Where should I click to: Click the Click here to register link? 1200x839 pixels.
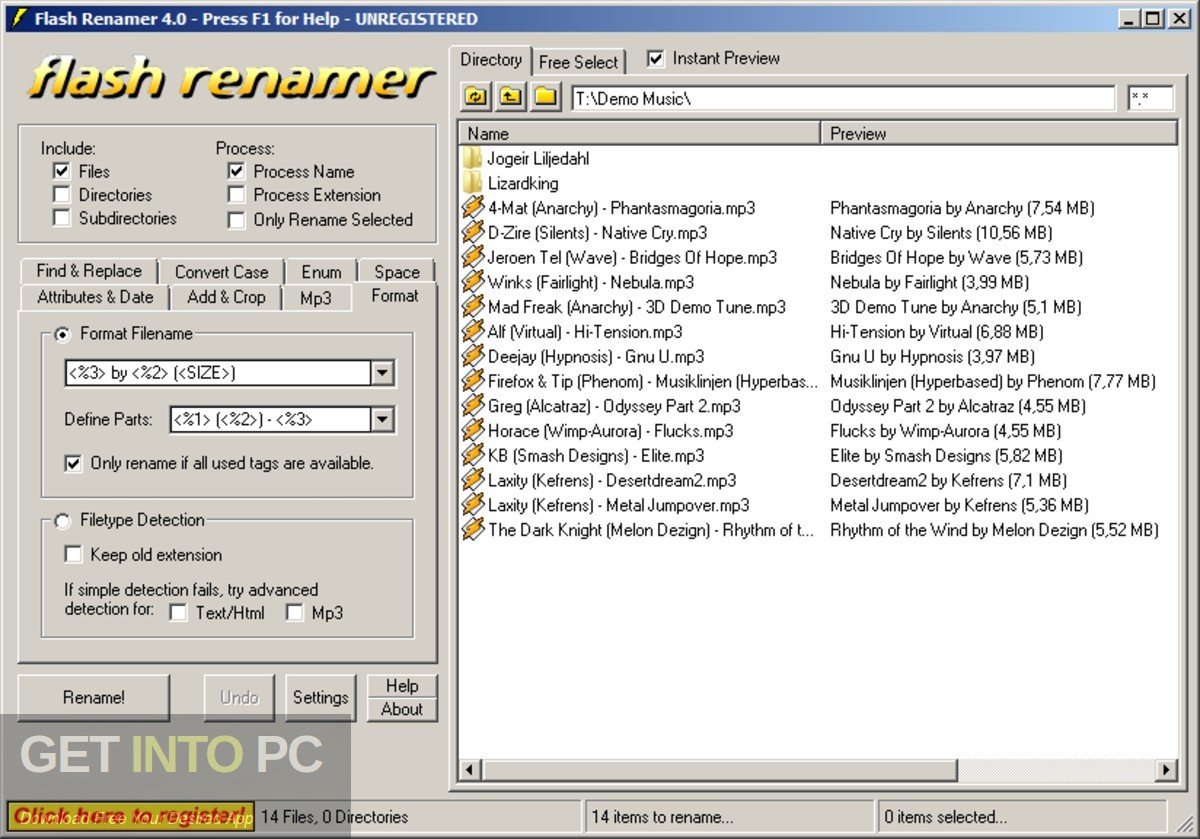coord(130,815)
